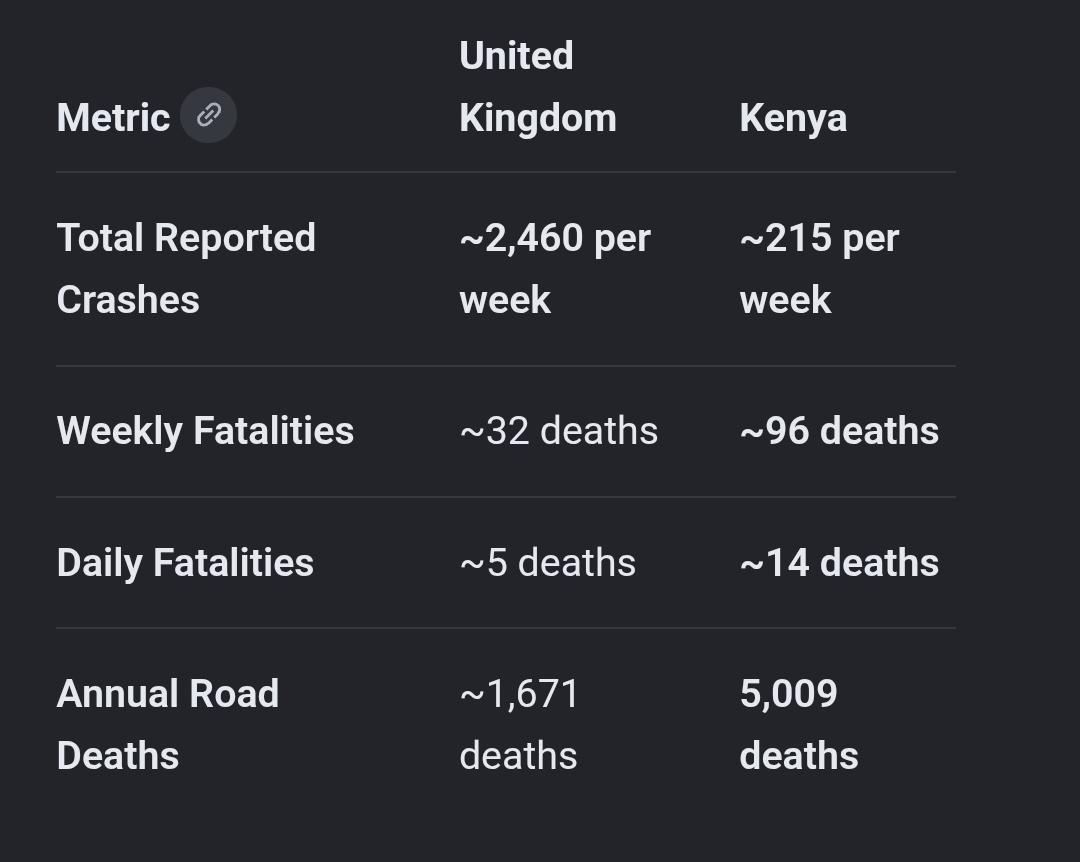The image size is (1080, 862).
Task: Click the Weekly Fatalities row label
Action: [x=205, y=431]
